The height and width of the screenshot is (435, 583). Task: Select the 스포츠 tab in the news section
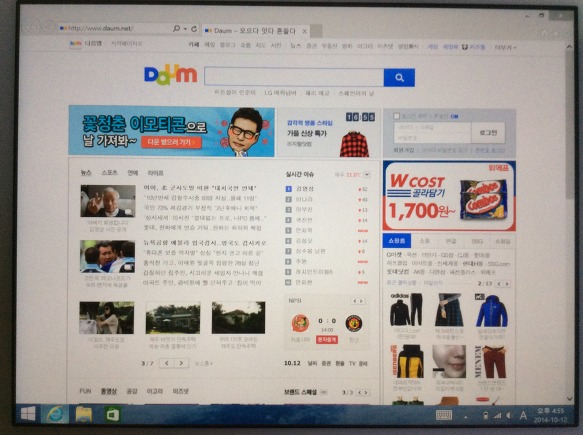click(109, 173)
